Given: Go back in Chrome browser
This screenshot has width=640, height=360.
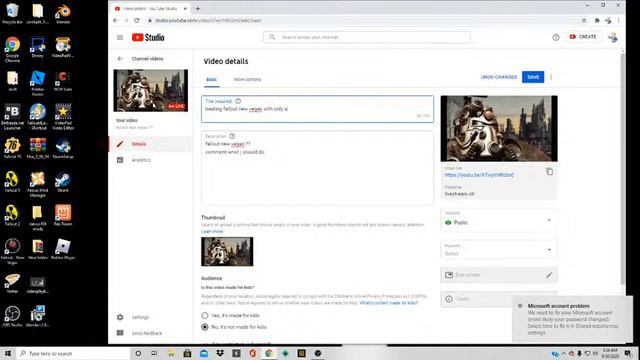Looking at the screenshot, I should (x=116, y=20).
